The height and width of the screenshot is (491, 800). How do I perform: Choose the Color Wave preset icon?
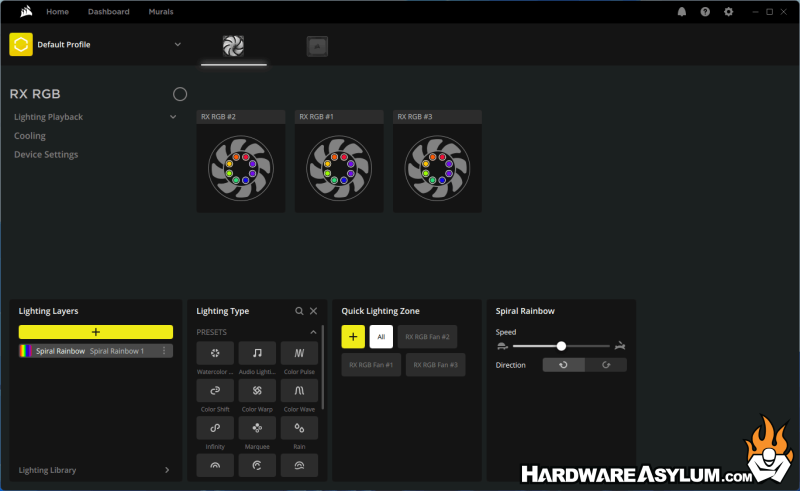click(x=299, y=390)
